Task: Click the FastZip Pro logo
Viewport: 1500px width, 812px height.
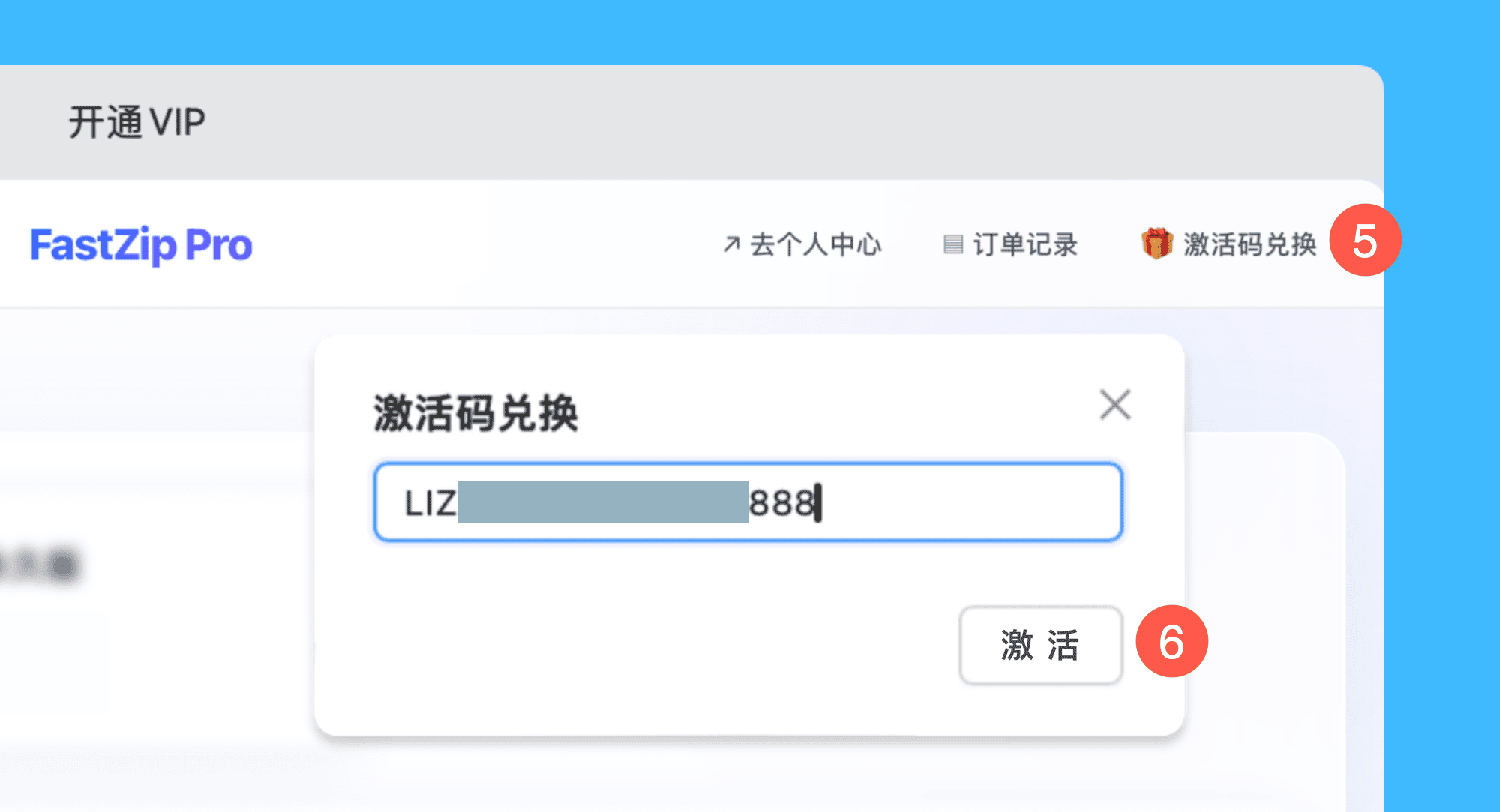Action: click(x=141, y=245)
